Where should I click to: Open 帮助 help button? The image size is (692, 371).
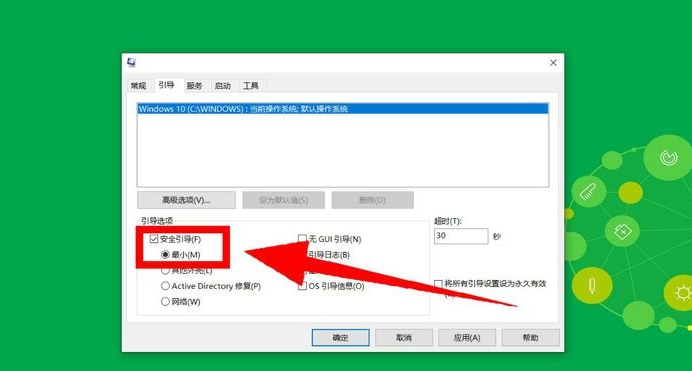pyautogui.click(x=530, y=337)
